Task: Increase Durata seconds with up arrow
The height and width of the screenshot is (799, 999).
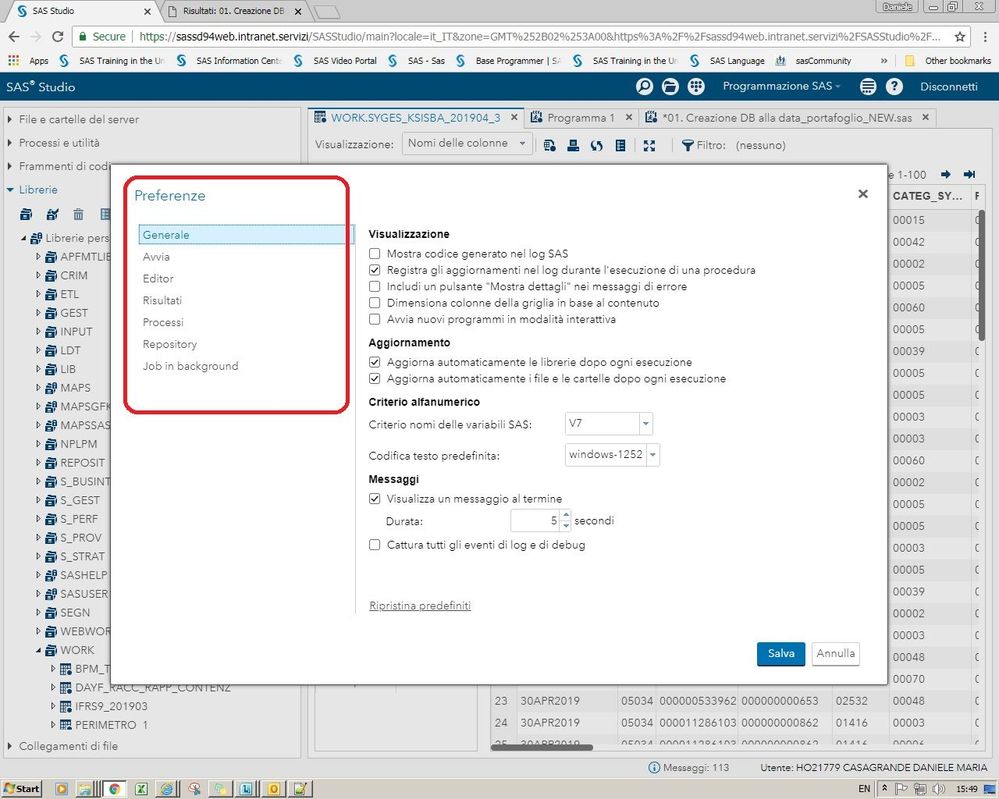Action: 566,514
